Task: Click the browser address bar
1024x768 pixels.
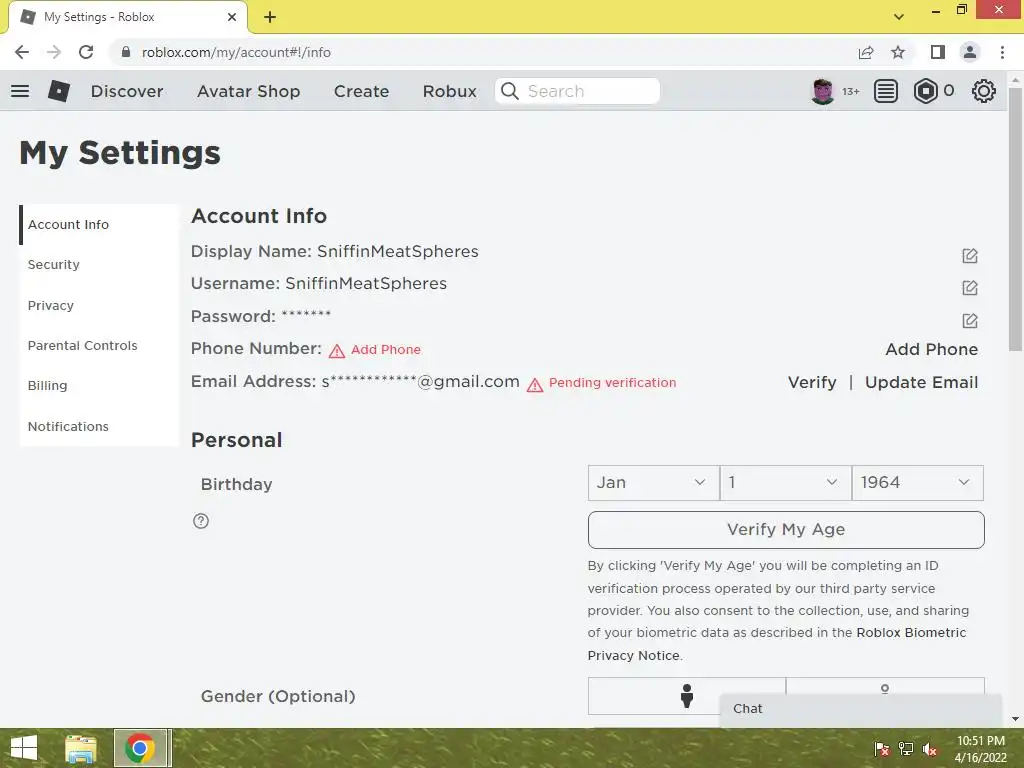Action: 483,52
